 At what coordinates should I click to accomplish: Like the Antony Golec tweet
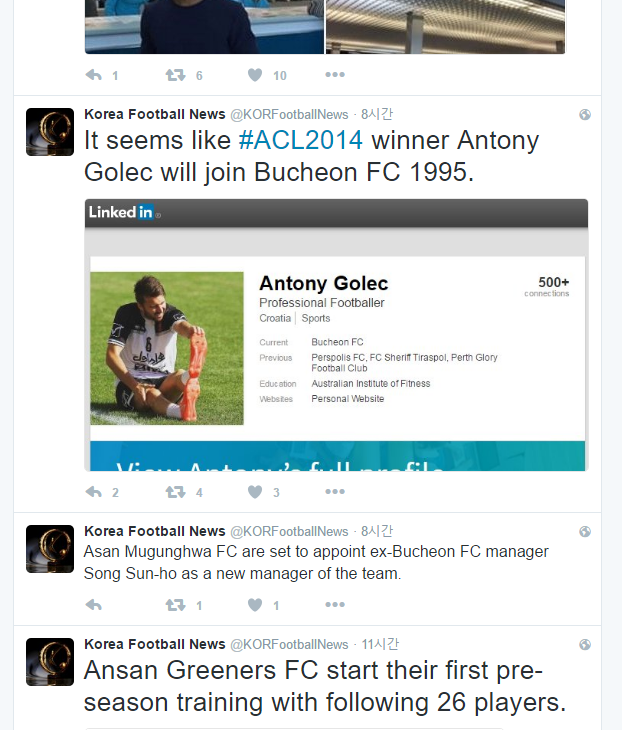[x=255, y=492]
